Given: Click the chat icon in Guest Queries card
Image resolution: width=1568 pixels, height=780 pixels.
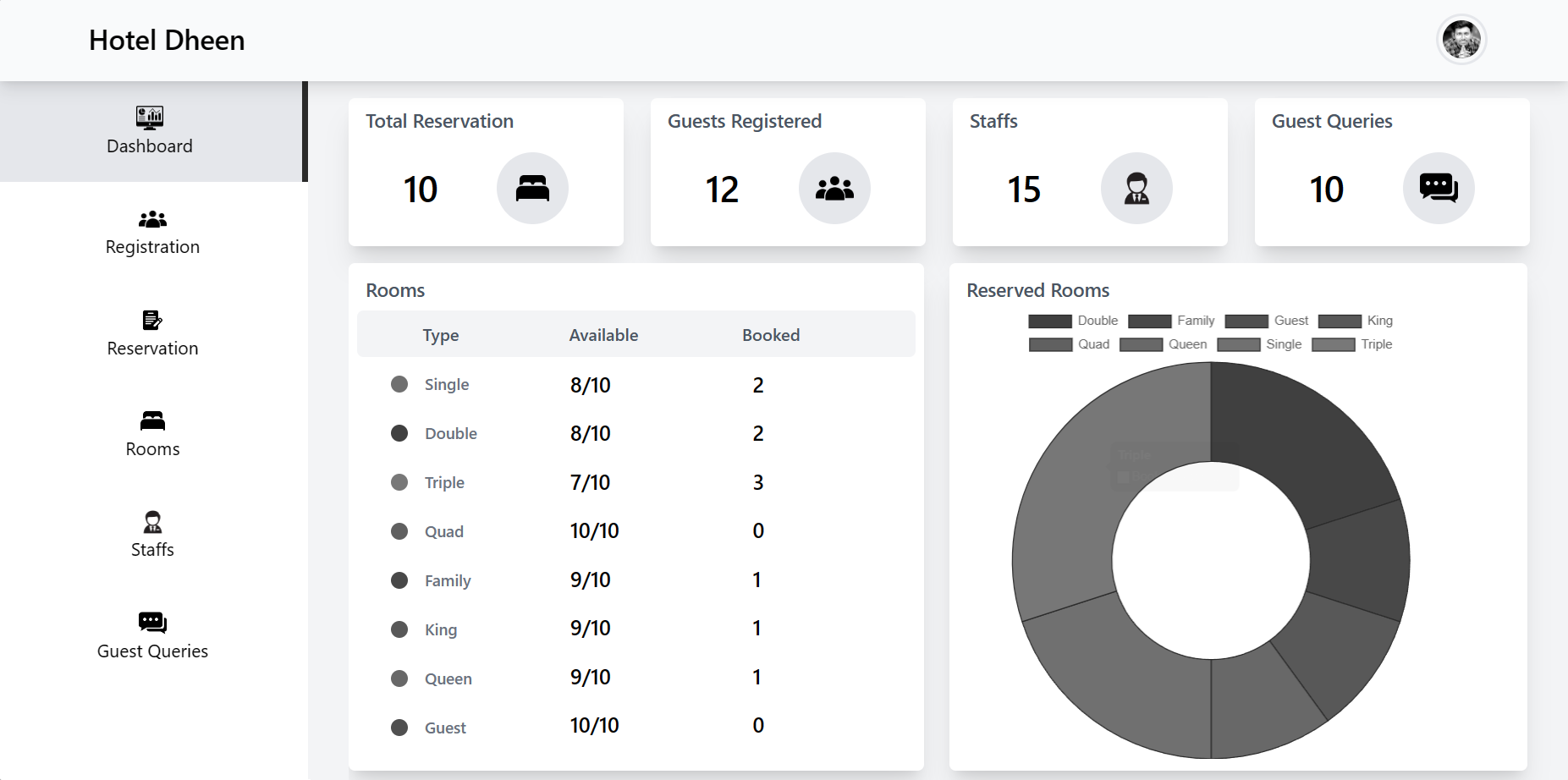Looking at the screenshot, I should (1439, 188).
